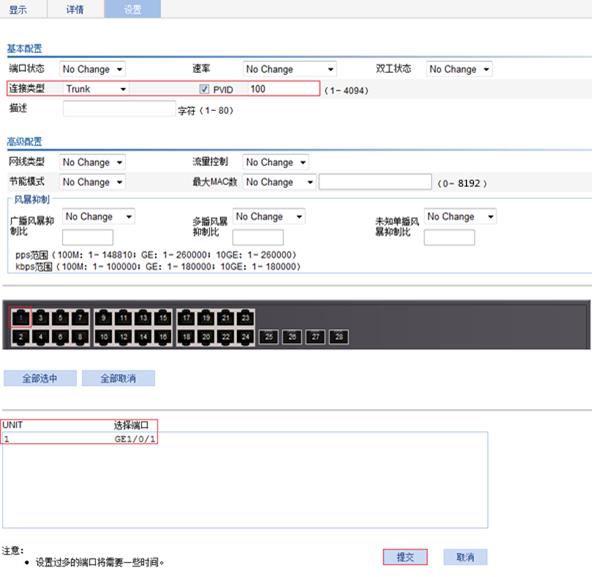Open the 最大MAC数 dropdown

[x=279, y=182]
